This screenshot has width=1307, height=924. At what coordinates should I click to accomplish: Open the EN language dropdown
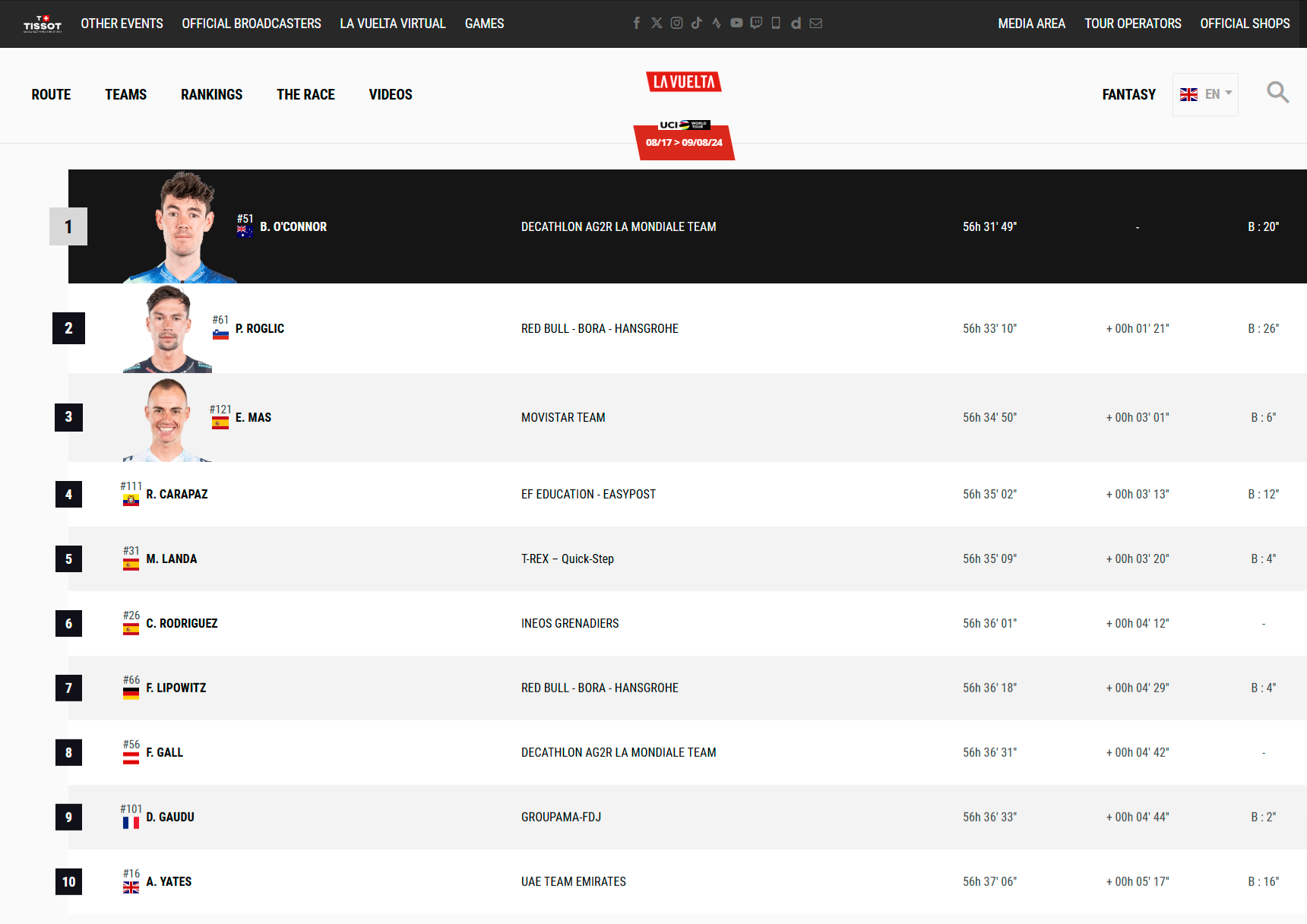coord(1205,94)
